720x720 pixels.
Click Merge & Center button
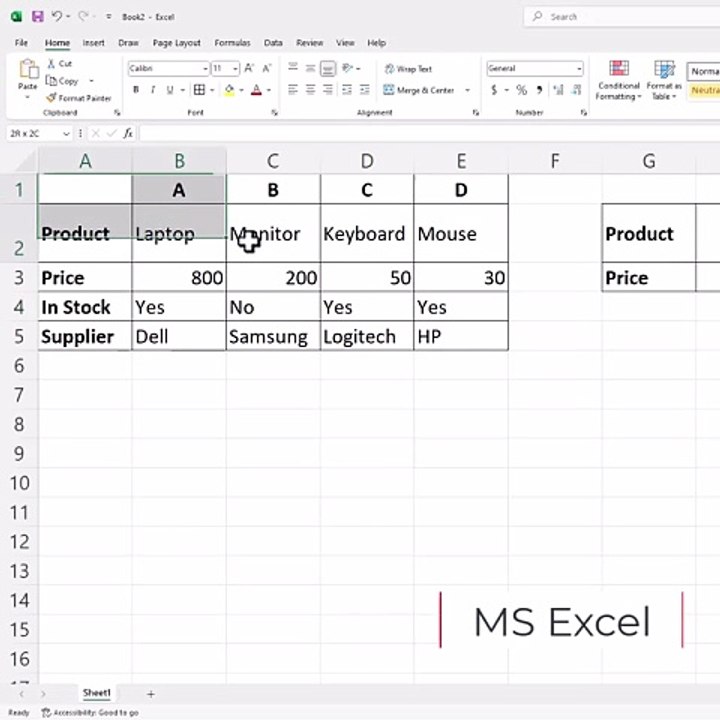419,90
